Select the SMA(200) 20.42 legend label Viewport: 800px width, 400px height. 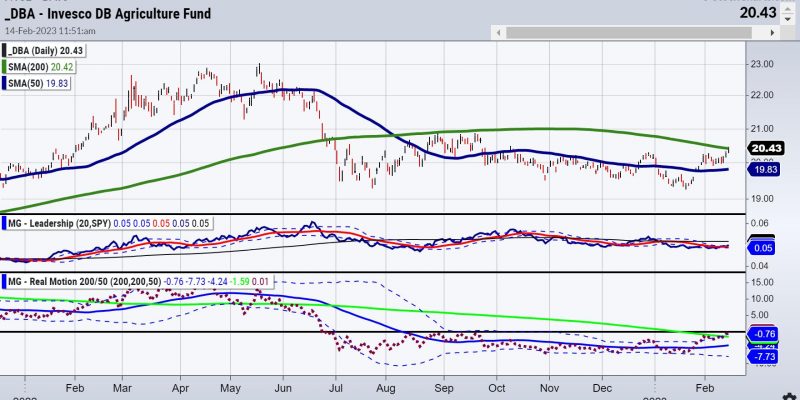[40, 66]
